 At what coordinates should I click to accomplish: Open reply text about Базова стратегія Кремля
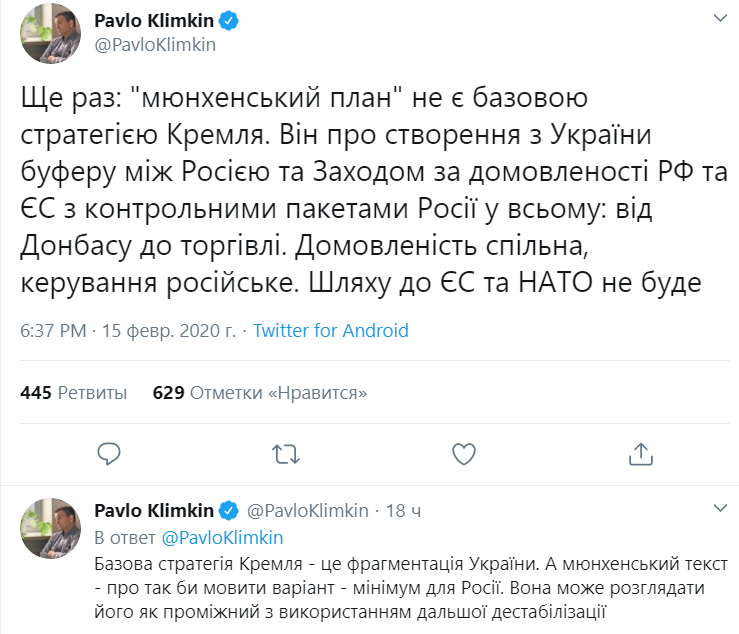coord(400,585)
